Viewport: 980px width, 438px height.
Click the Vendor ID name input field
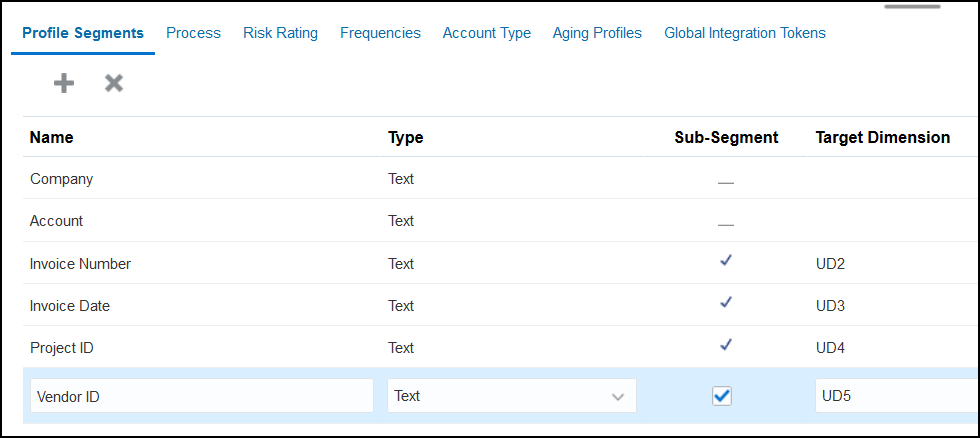click(x=202, y=396)
